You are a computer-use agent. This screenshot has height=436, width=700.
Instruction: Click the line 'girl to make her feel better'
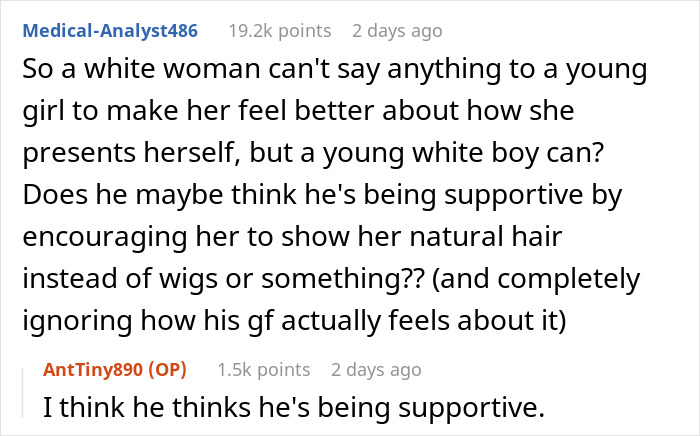coord(298,112)
